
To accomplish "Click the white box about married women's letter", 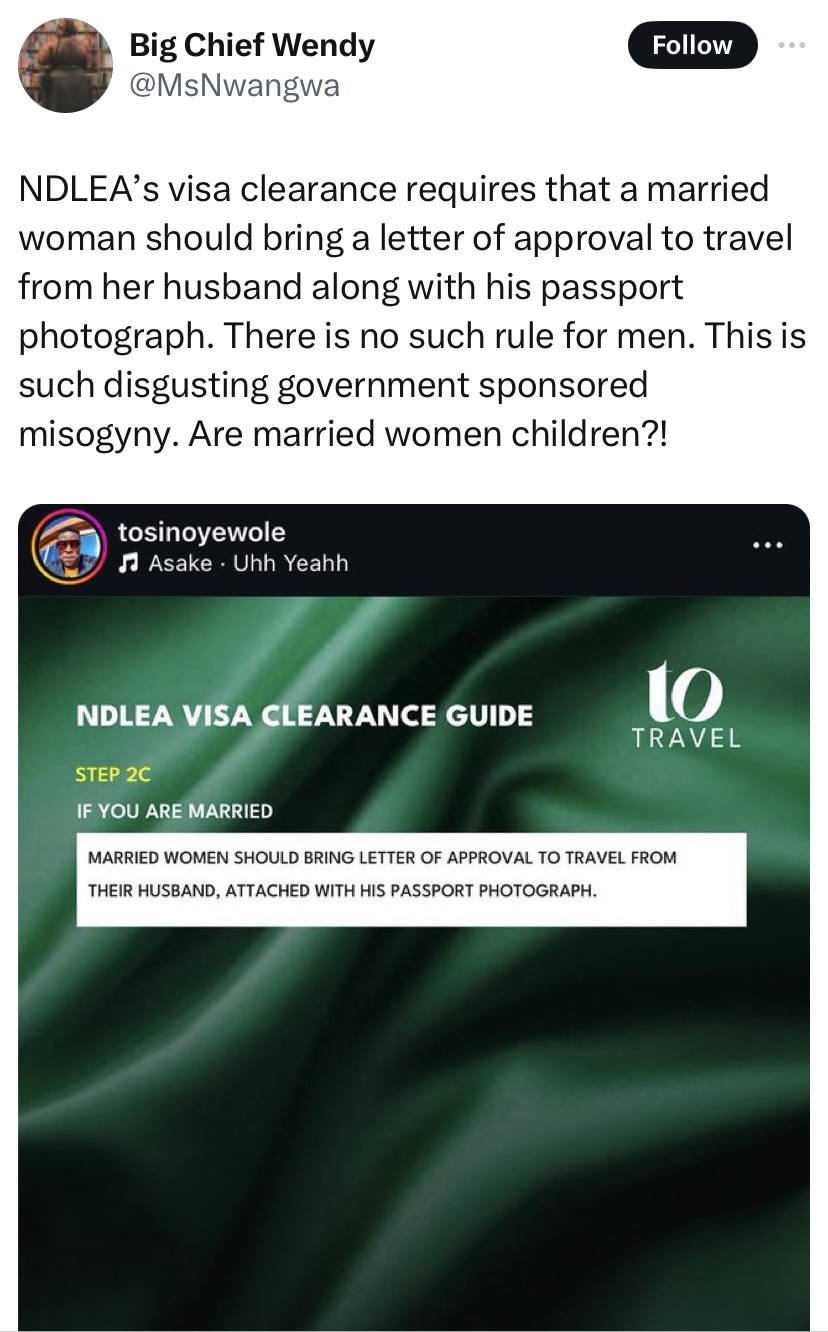I will (x=411, y=879).
